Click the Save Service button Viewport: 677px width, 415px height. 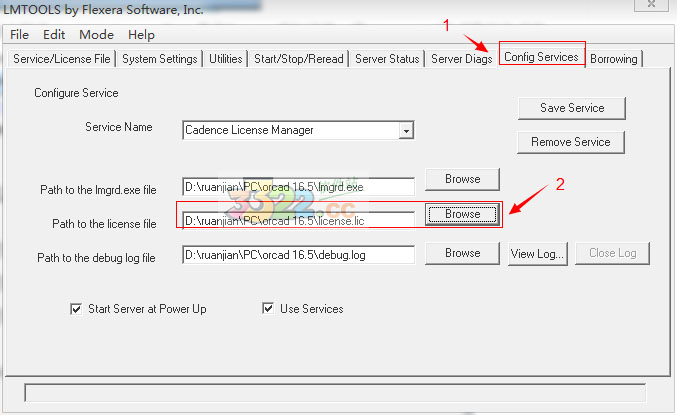click(572, 108)
